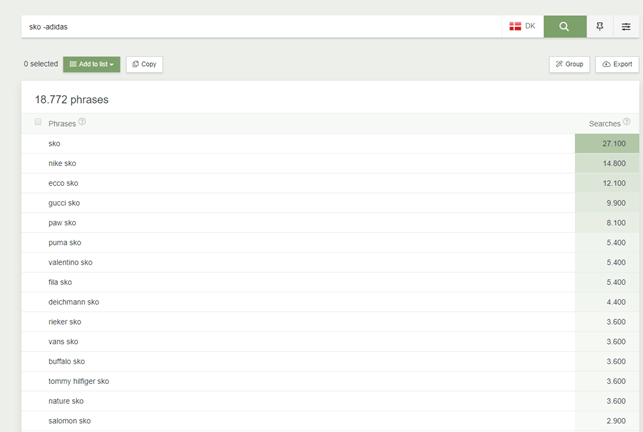Click the '18.772 phrases' heading
The width and height of the screenshot is (643, 432).
click(x=72, y=100)
